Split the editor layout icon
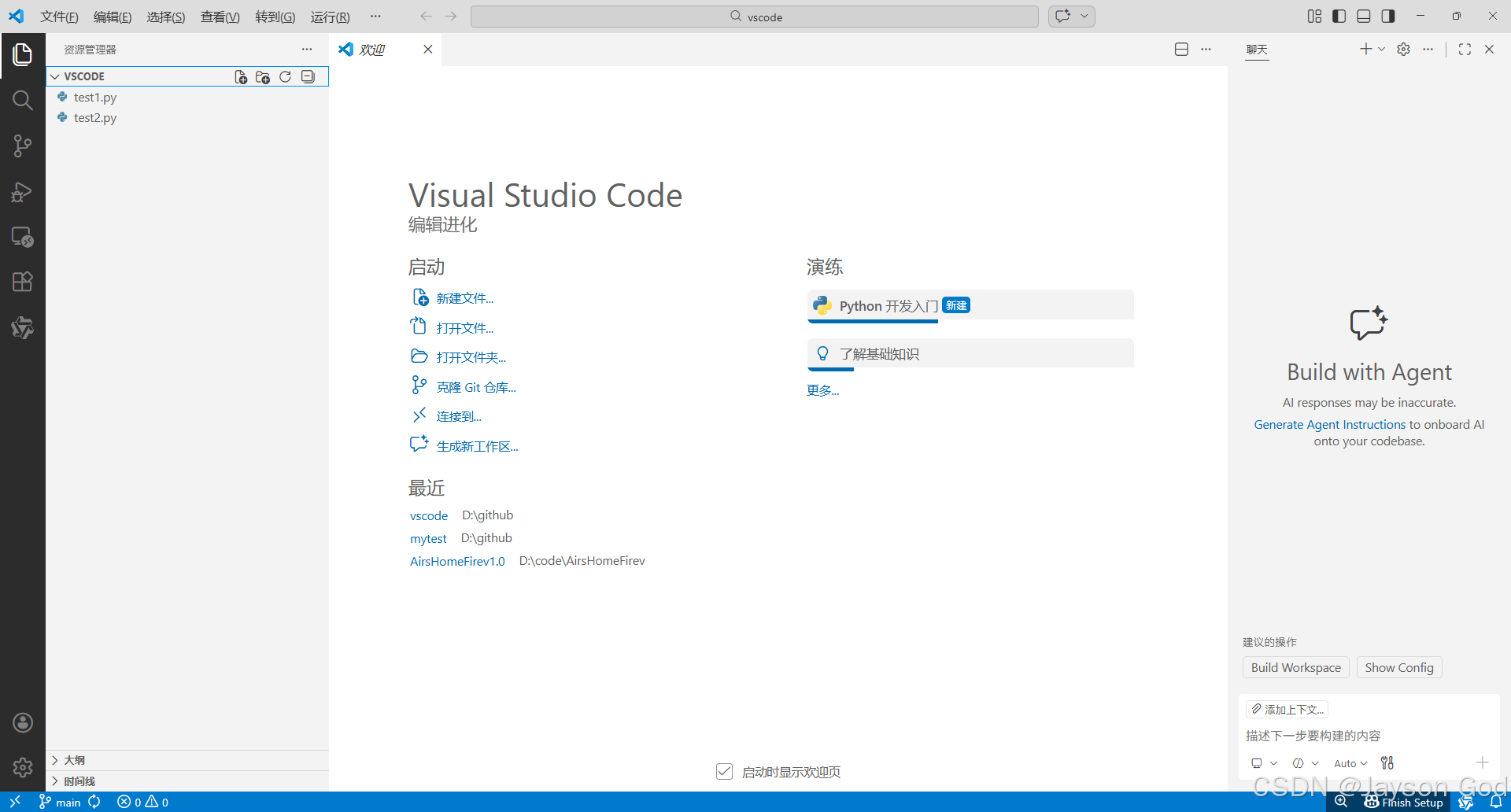Viewport: 1511px width, 812px height. (1181, 49)
